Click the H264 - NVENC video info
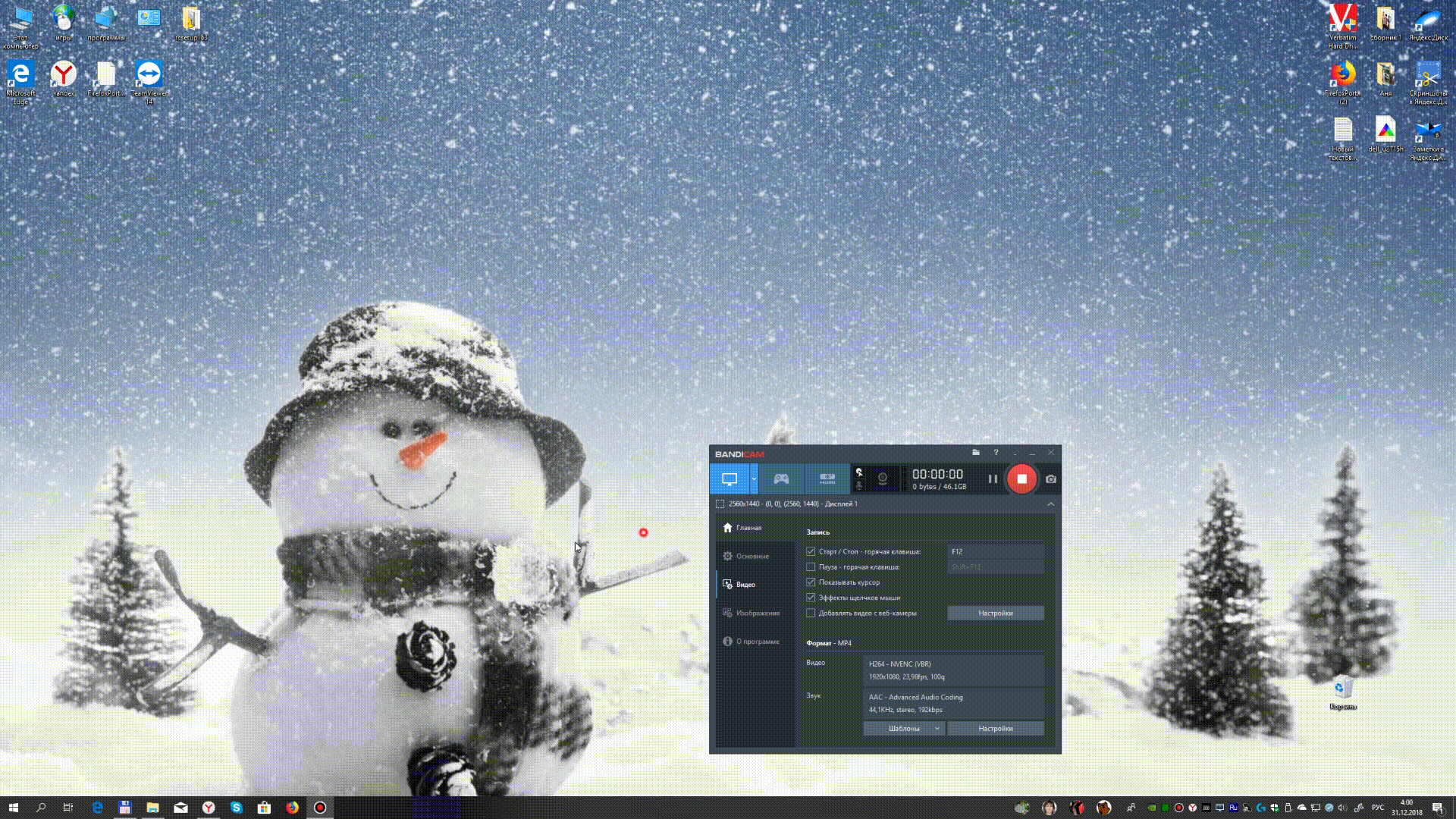The width and height of the screenshot is (1456, 819). (x=954, y=670)
